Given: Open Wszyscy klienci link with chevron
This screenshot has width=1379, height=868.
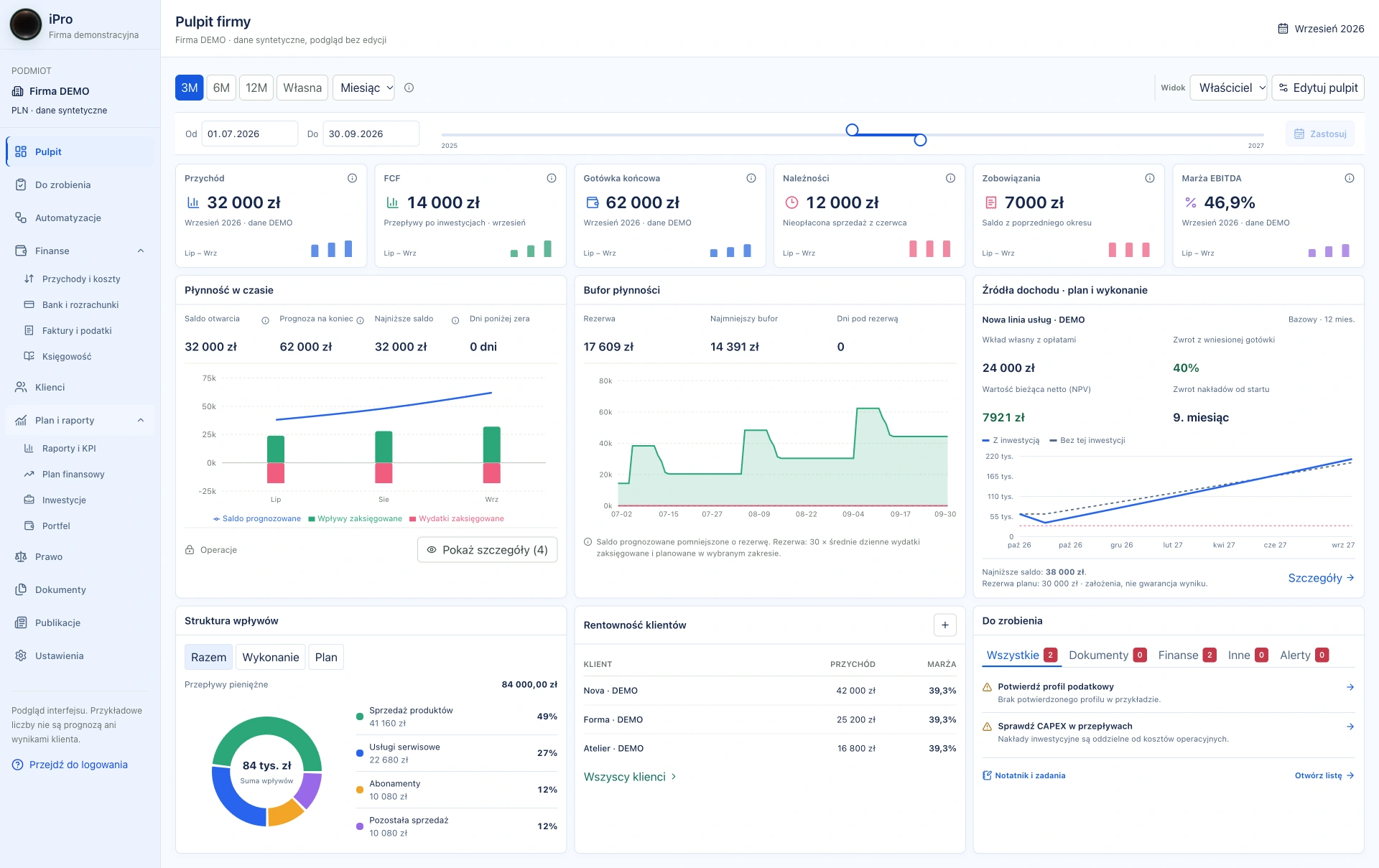Looking at the screenshot, I should click(630, 777).
